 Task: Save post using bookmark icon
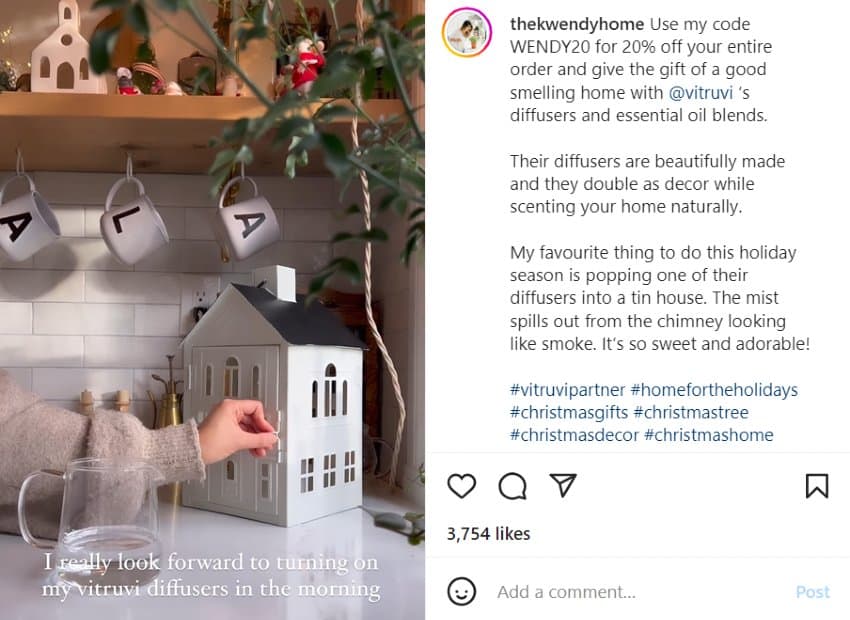click(816, 486)
